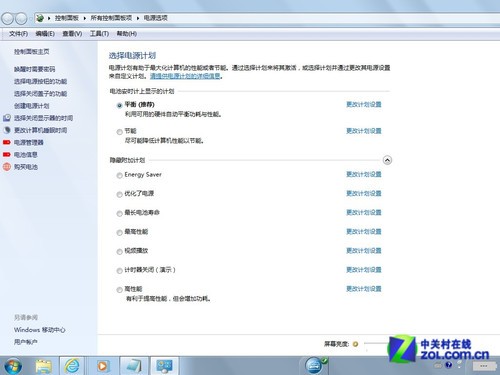The width and height of the screenshot is (500, 375).
Task: Select the 计时器关闭 (演示) power plan
Action: (x=119, y=271)
